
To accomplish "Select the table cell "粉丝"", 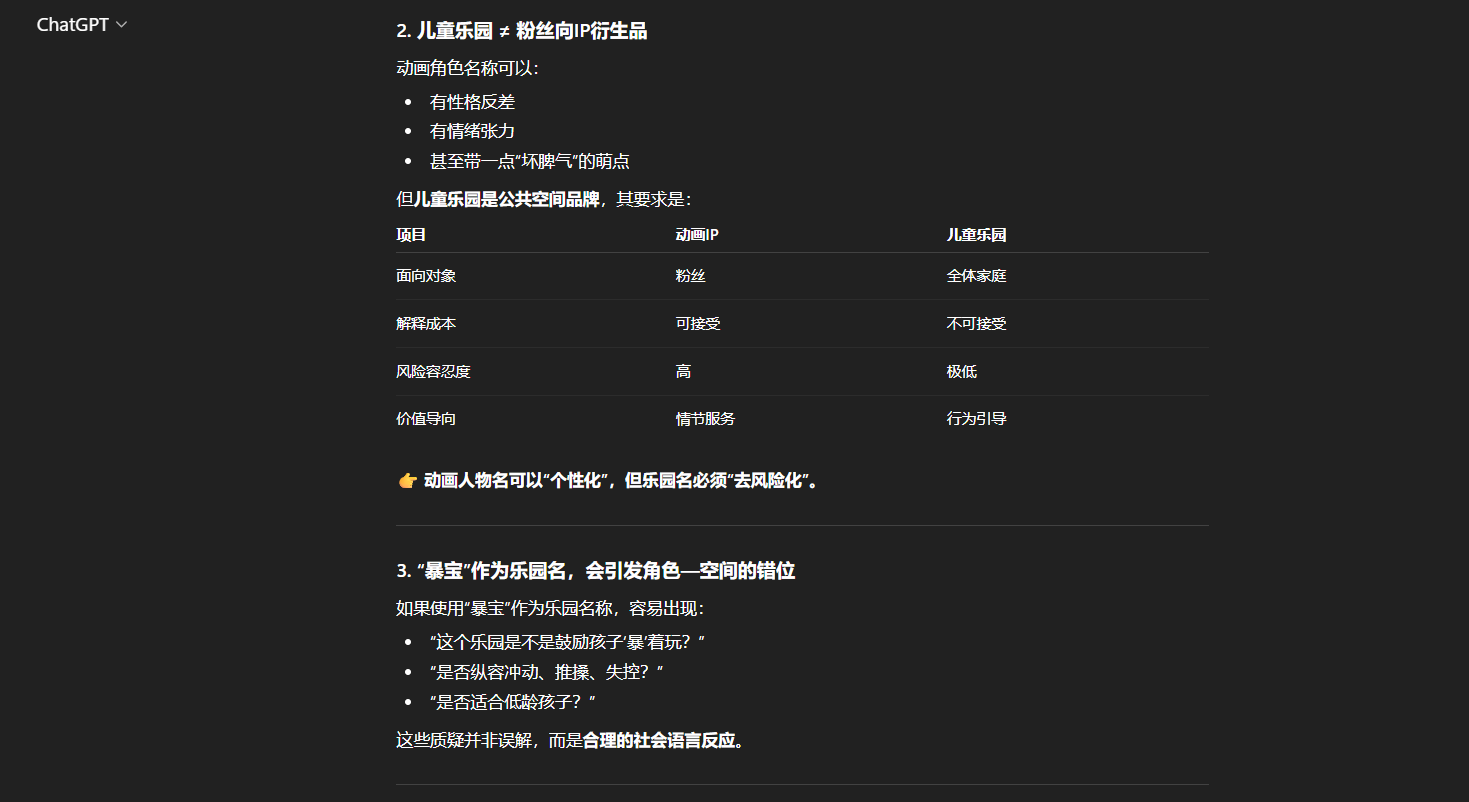I will point(690,276).
